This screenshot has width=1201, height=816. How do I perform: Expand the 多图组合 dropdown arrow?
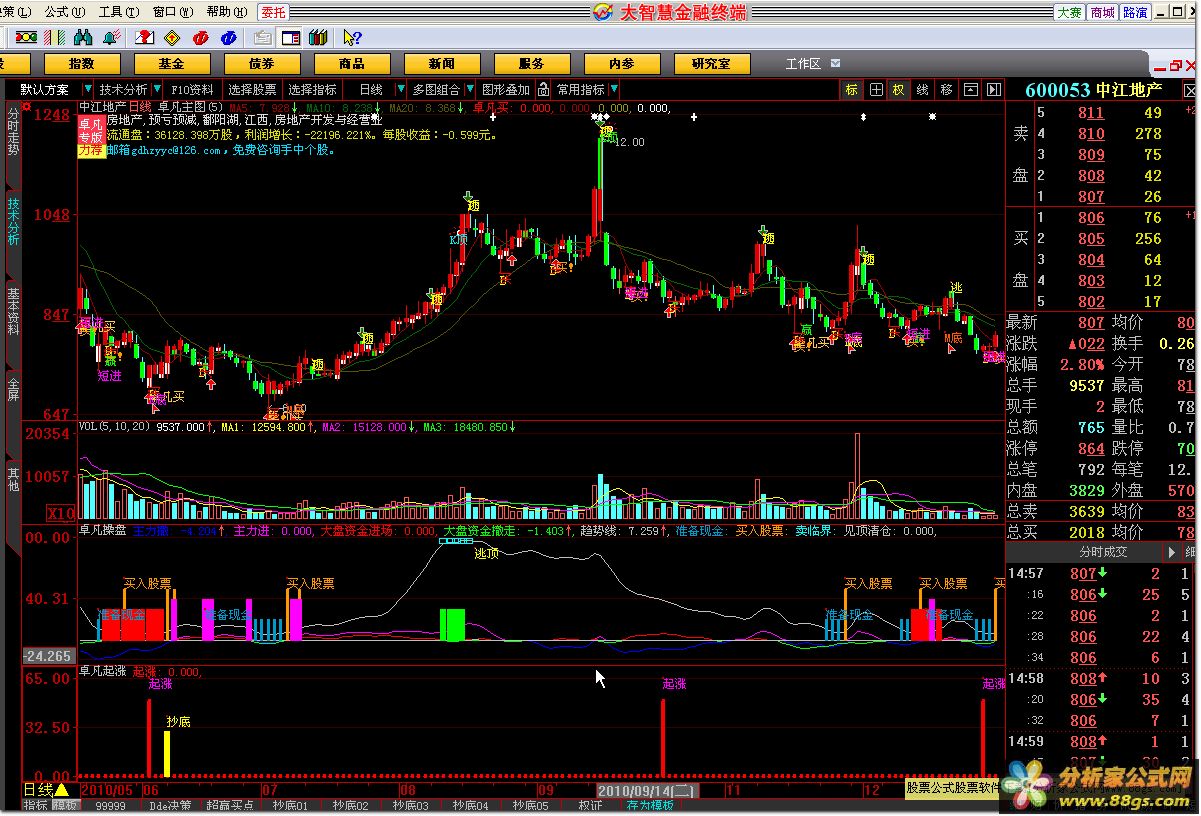(x=471, y=89)
